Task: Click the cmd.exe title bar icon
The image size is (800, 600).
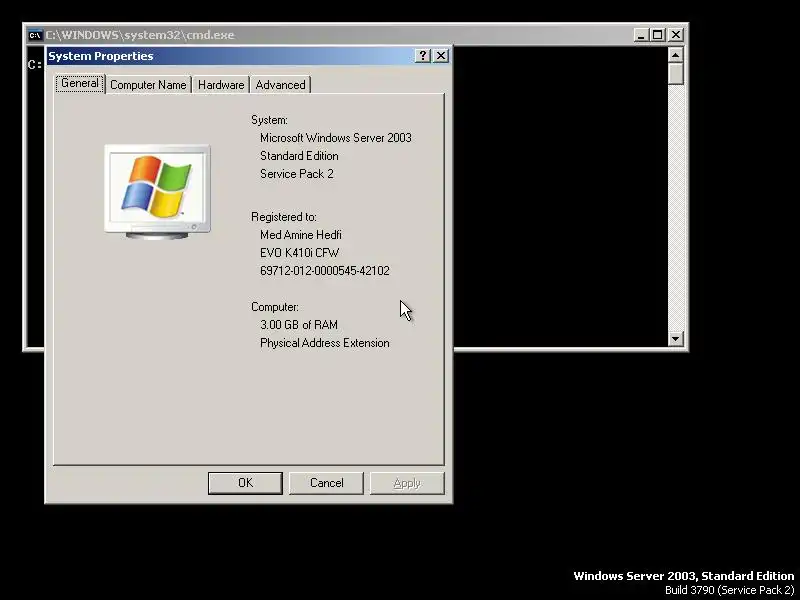Action: (35, 35)
